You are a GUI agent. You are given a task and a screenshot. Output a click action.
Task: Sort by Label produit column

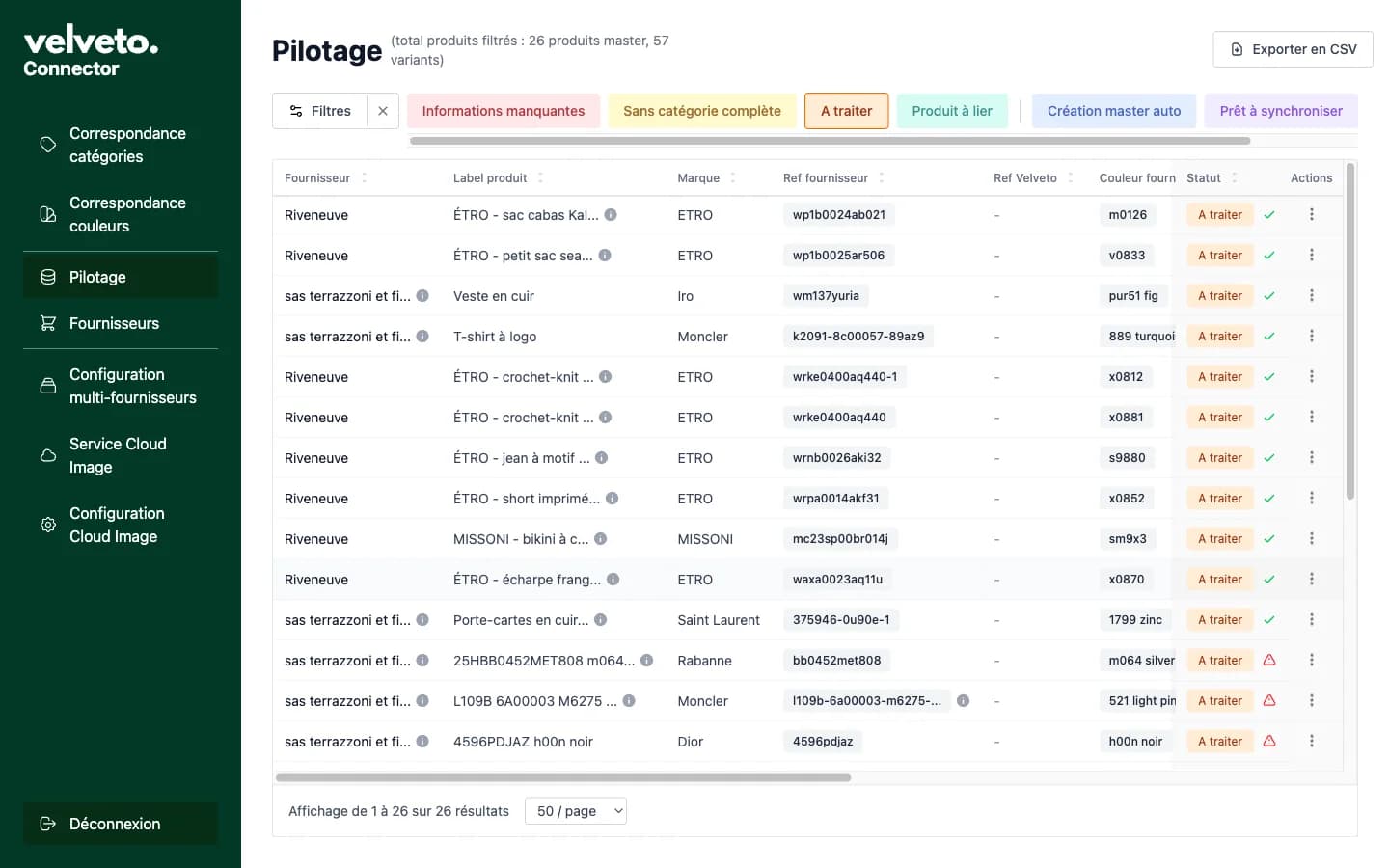coord(540,177)
